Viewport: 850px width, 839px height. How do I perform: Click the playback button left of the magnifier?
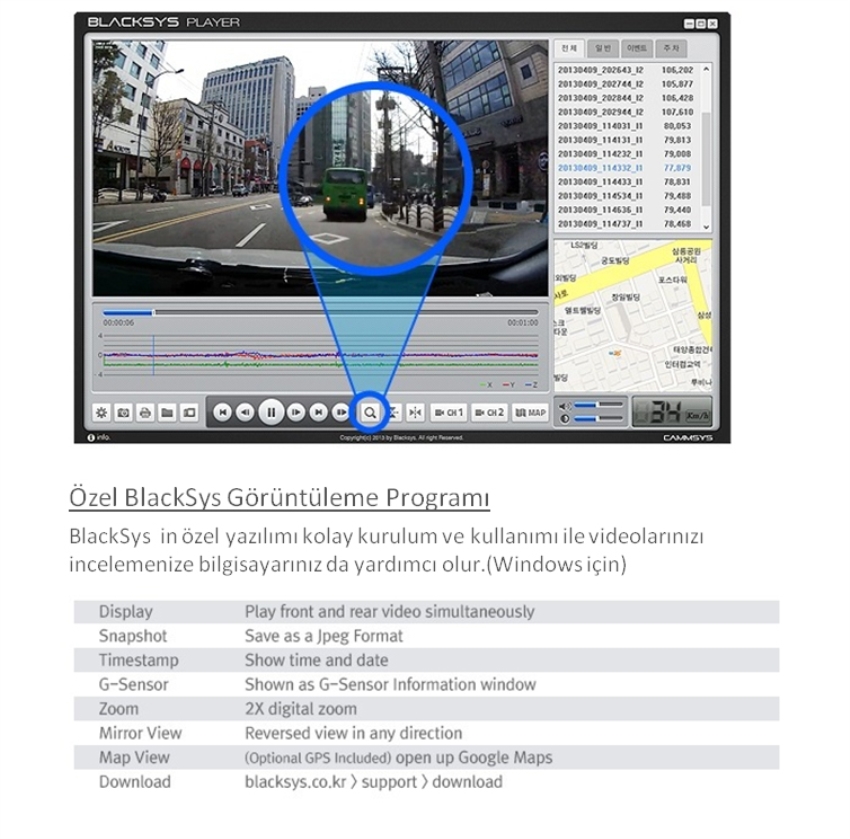click(340, 413)
